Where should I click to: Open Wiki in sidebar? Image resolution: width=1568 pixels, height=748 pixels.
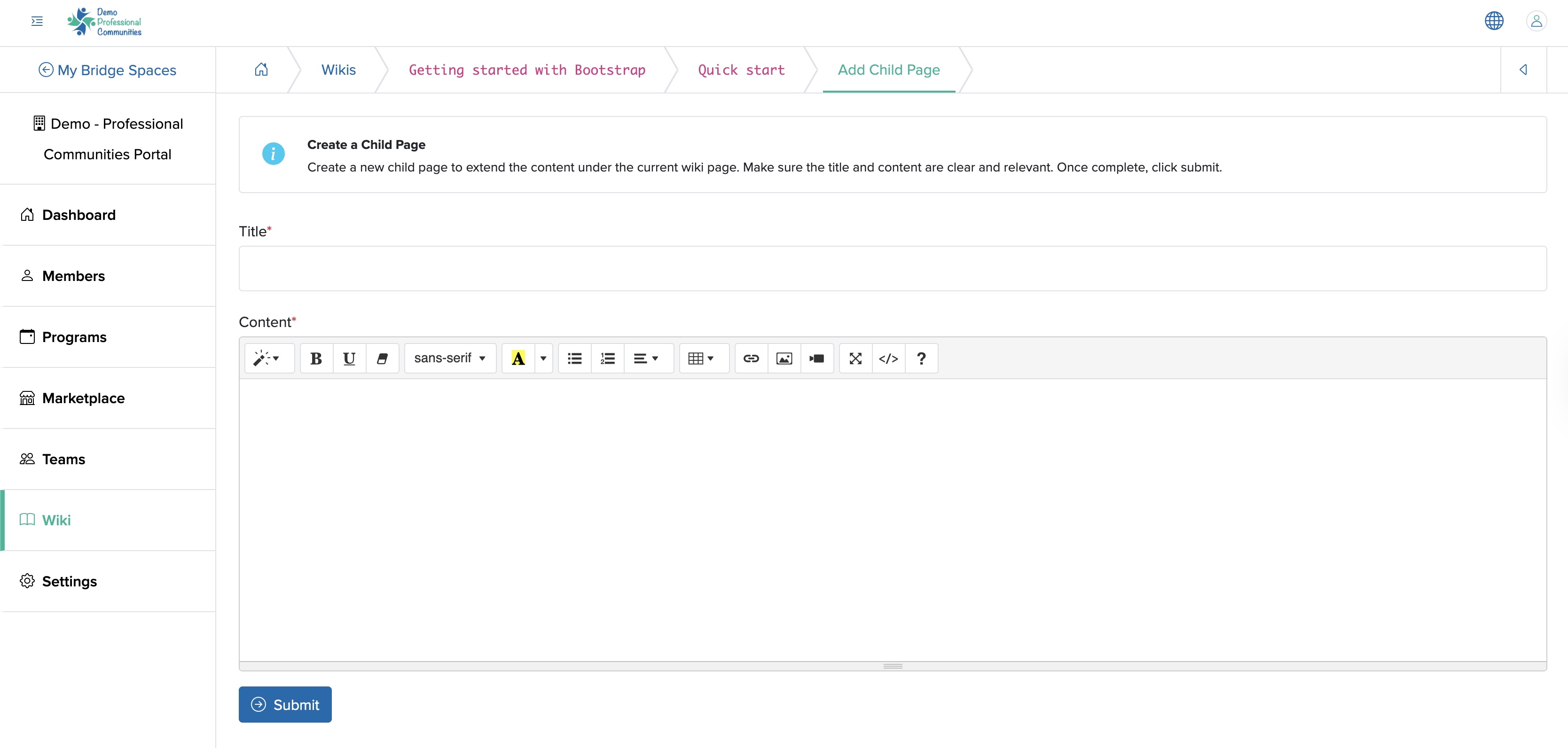[108, 521]
